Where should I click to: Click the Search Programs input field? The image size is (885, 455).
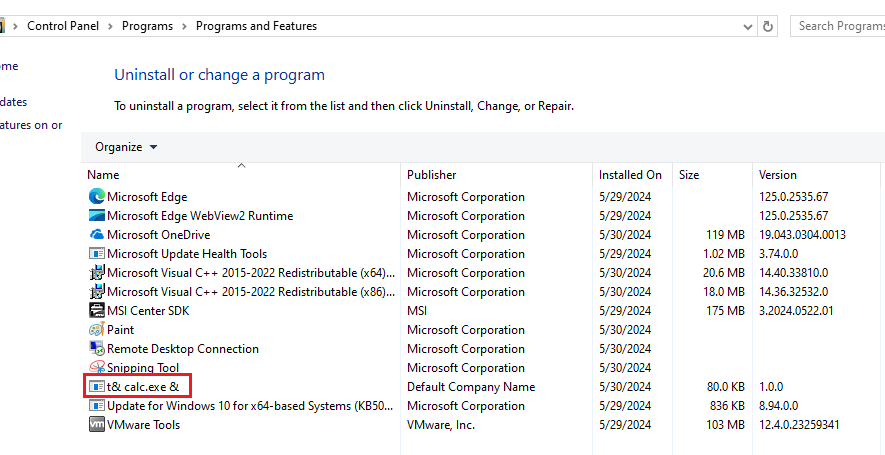[840, 26]
